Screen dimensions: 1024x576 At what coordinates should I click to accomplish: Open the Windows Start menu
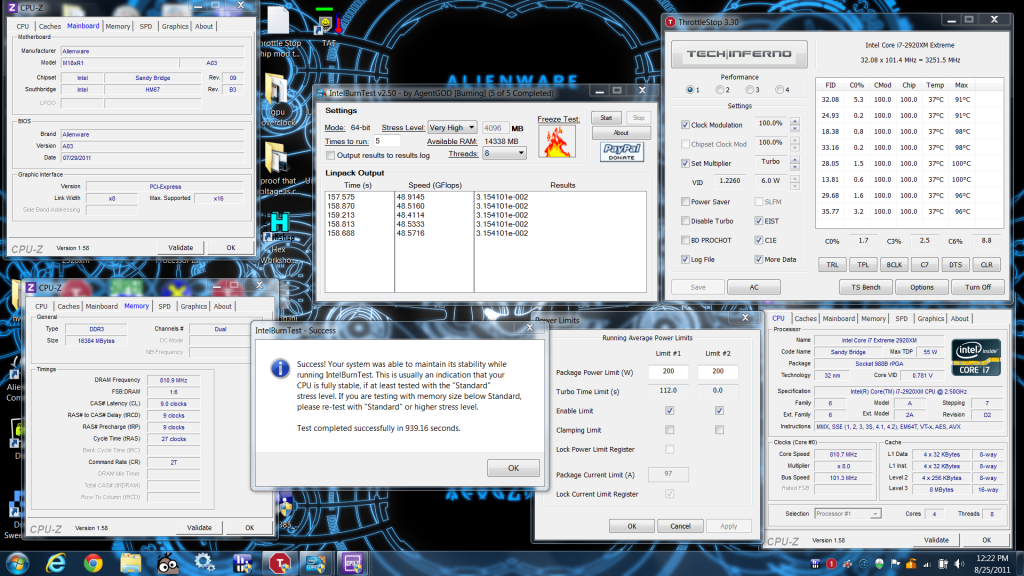point(17,563)
